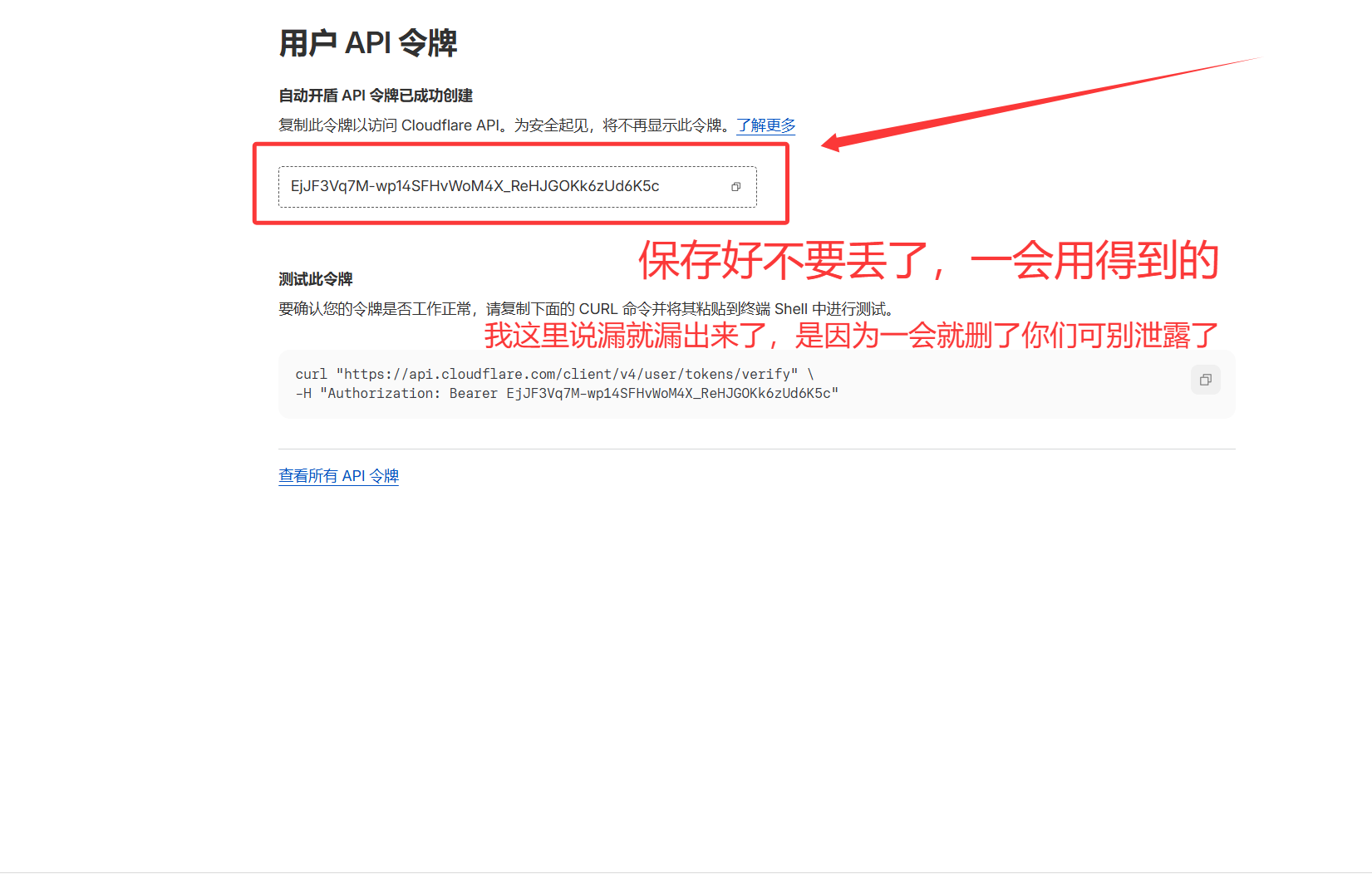The width and height of the screenshot is (1372, 874).
Task: Click the curl verify URL line
Action: tap(554, 374)
